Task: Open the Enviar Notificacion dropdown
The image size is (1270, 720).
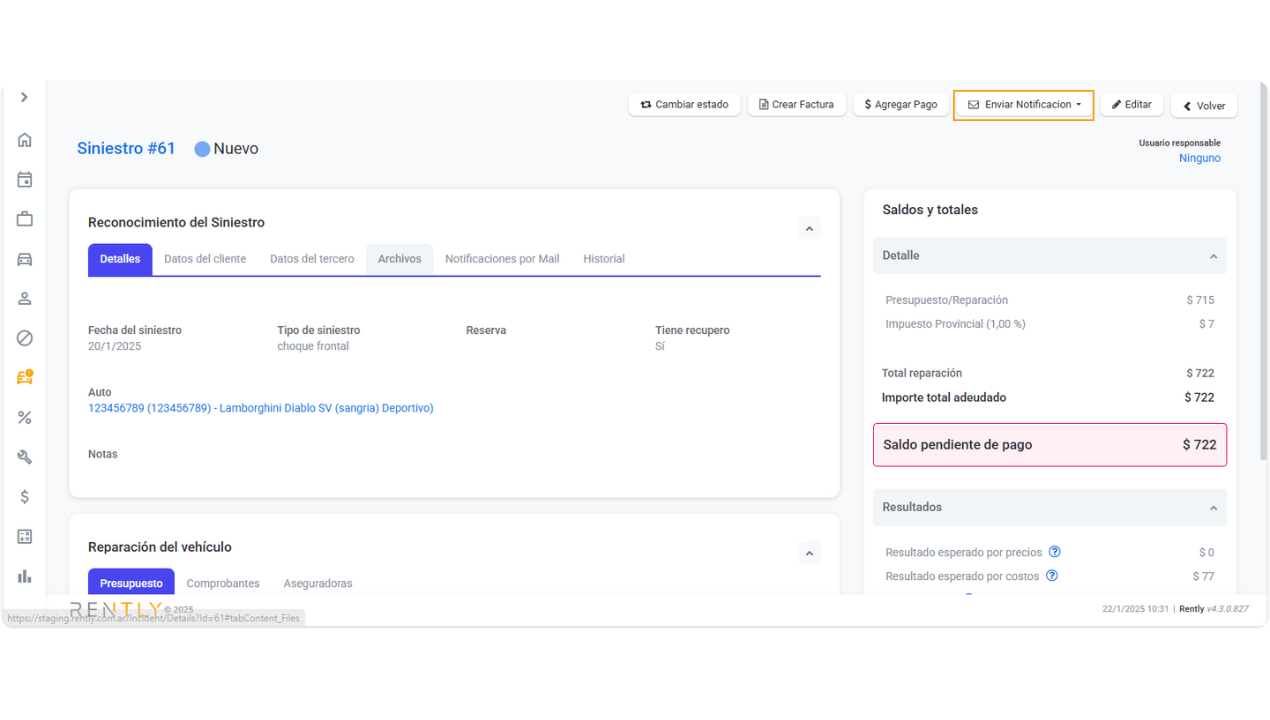Action: (1023, 105)
